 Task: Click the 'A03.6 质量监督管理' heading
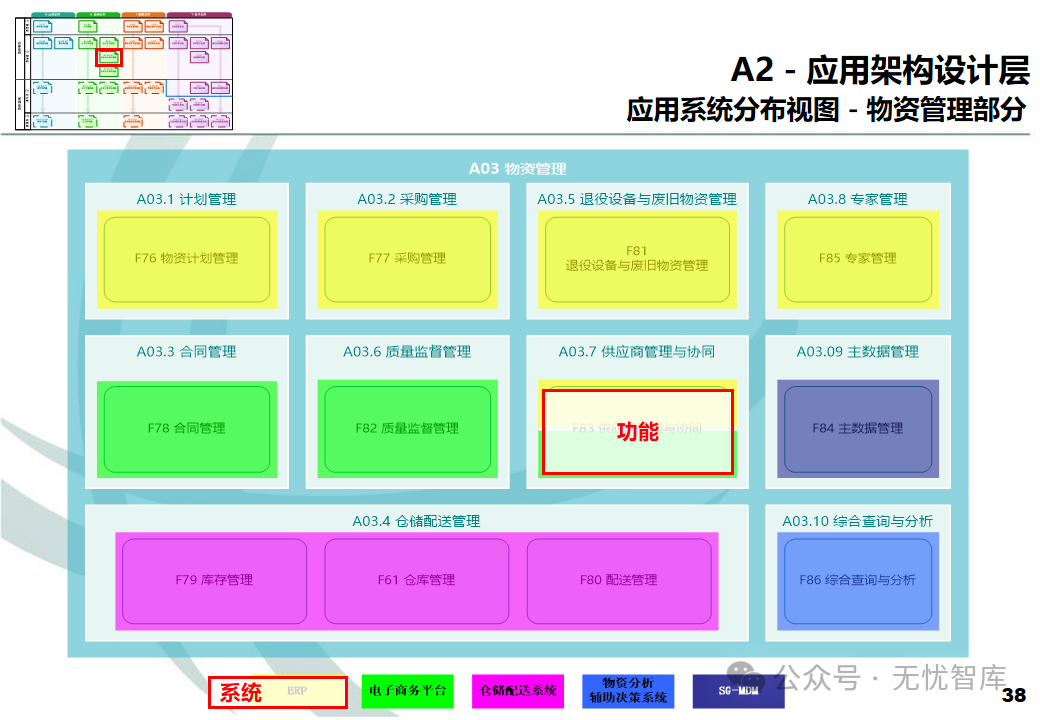click(407, 352)
